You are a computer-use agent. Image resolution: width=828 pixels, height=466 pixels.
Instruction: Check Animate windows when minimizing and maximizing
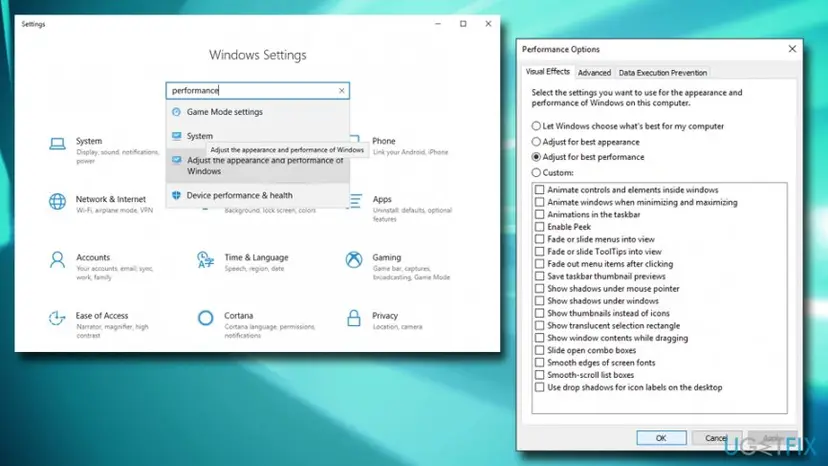(x=539, y=202)
